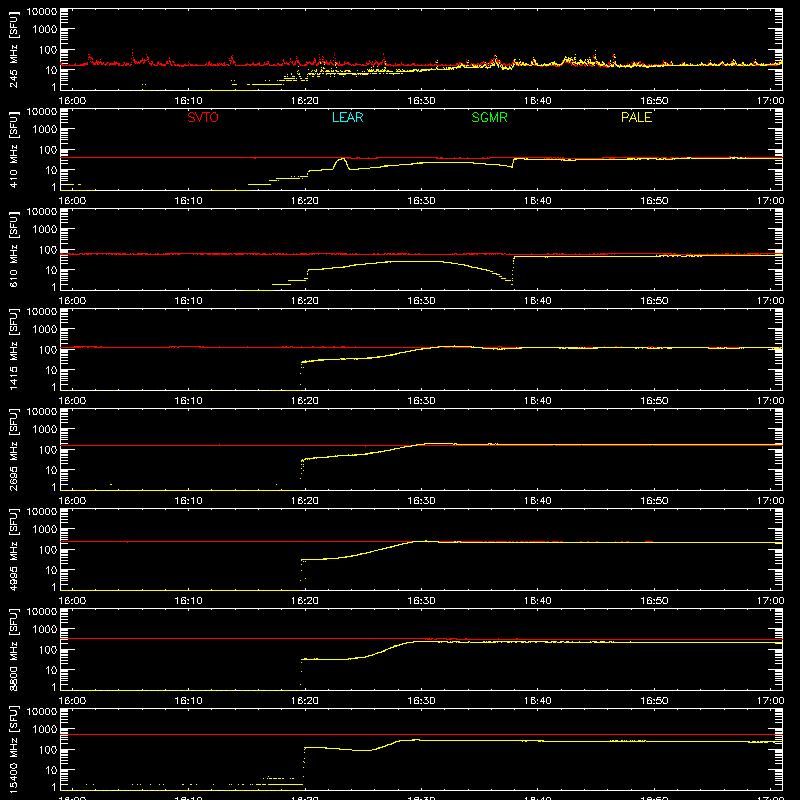The height and width of the screenshot is (800, 800).
Task: Click the 16:10 tick under the 4995 MHz plot
Action: click(189, 601)
